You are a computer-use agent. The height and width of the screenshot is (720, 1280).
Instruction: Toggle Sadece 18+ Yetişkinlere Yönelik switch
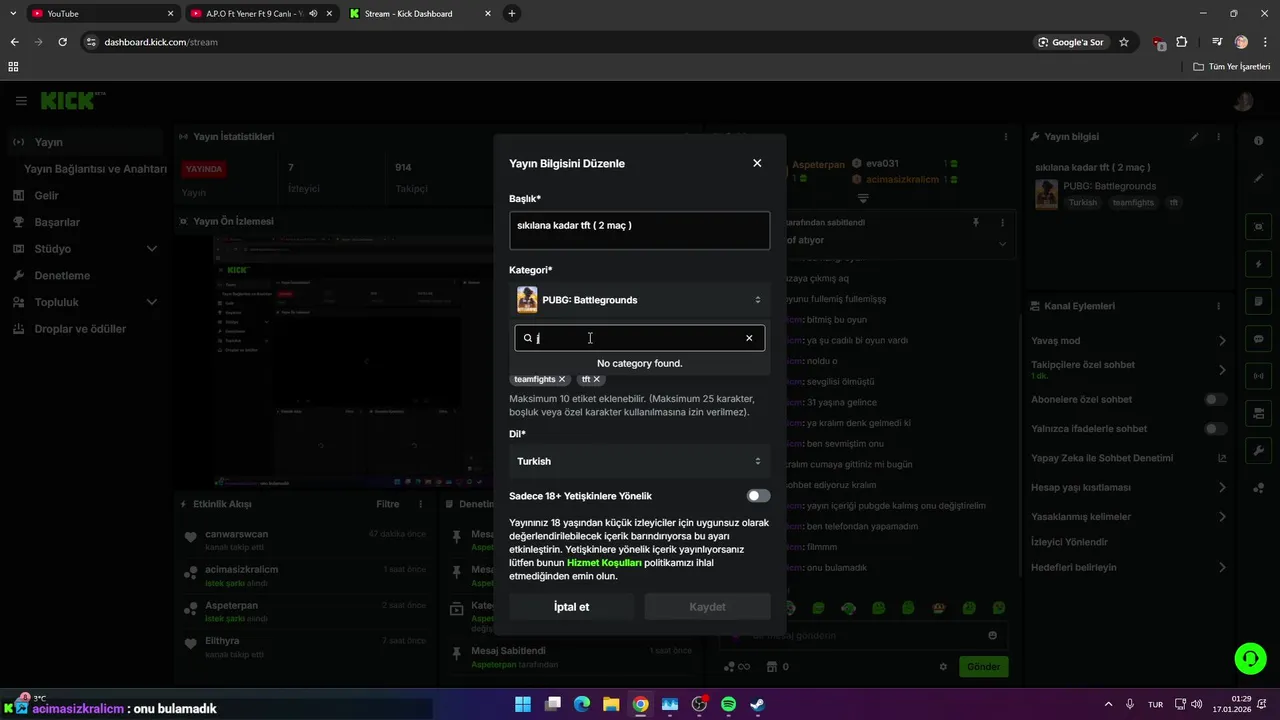(759, 496)
